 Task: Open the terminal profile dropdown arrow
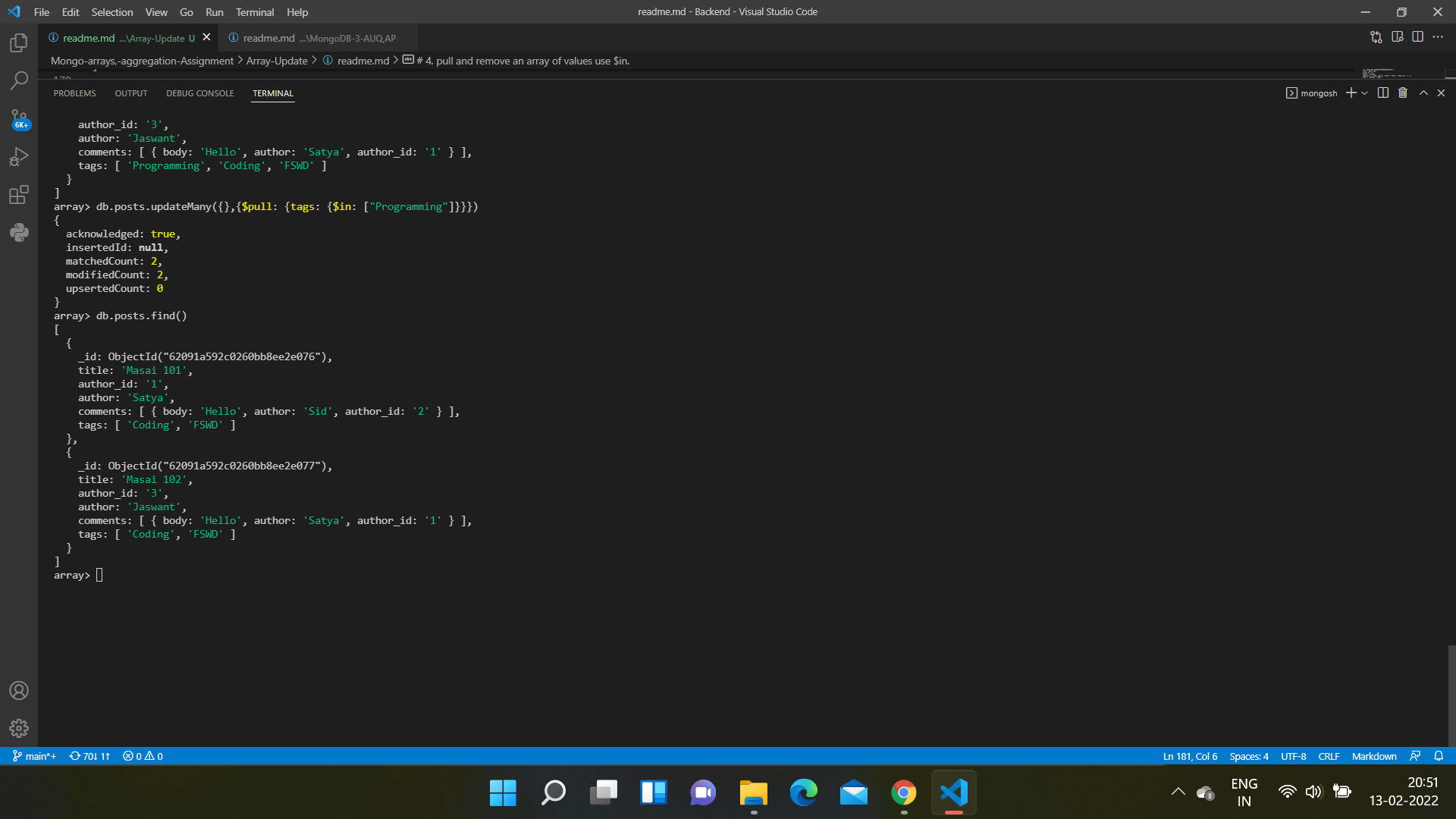[x=1365, y=93]
